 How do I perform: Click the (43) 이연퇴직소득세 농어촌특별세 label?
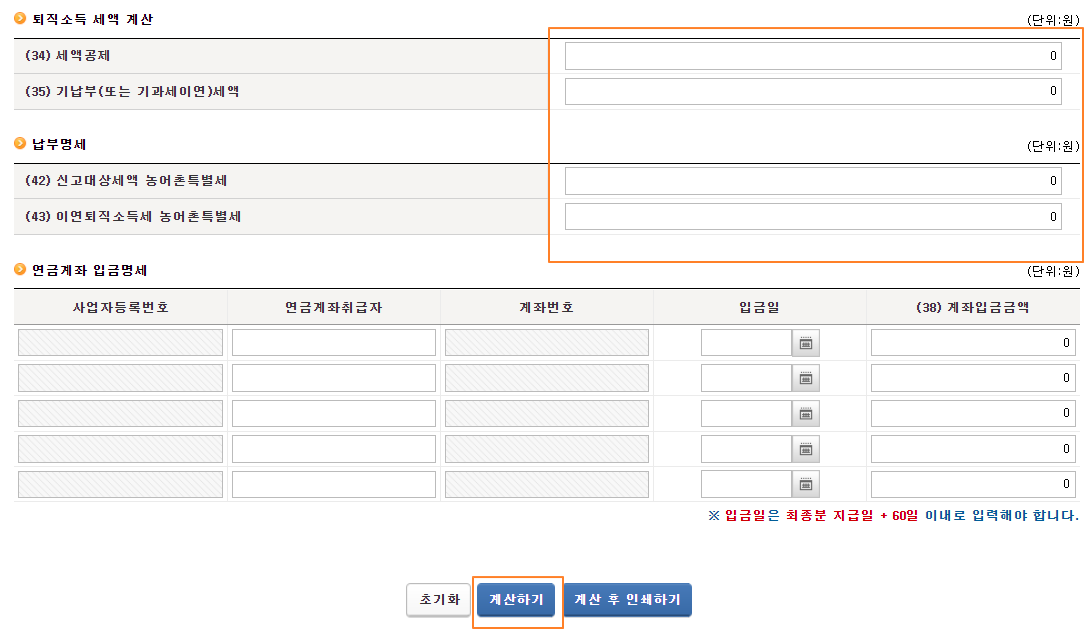(133, 217)
